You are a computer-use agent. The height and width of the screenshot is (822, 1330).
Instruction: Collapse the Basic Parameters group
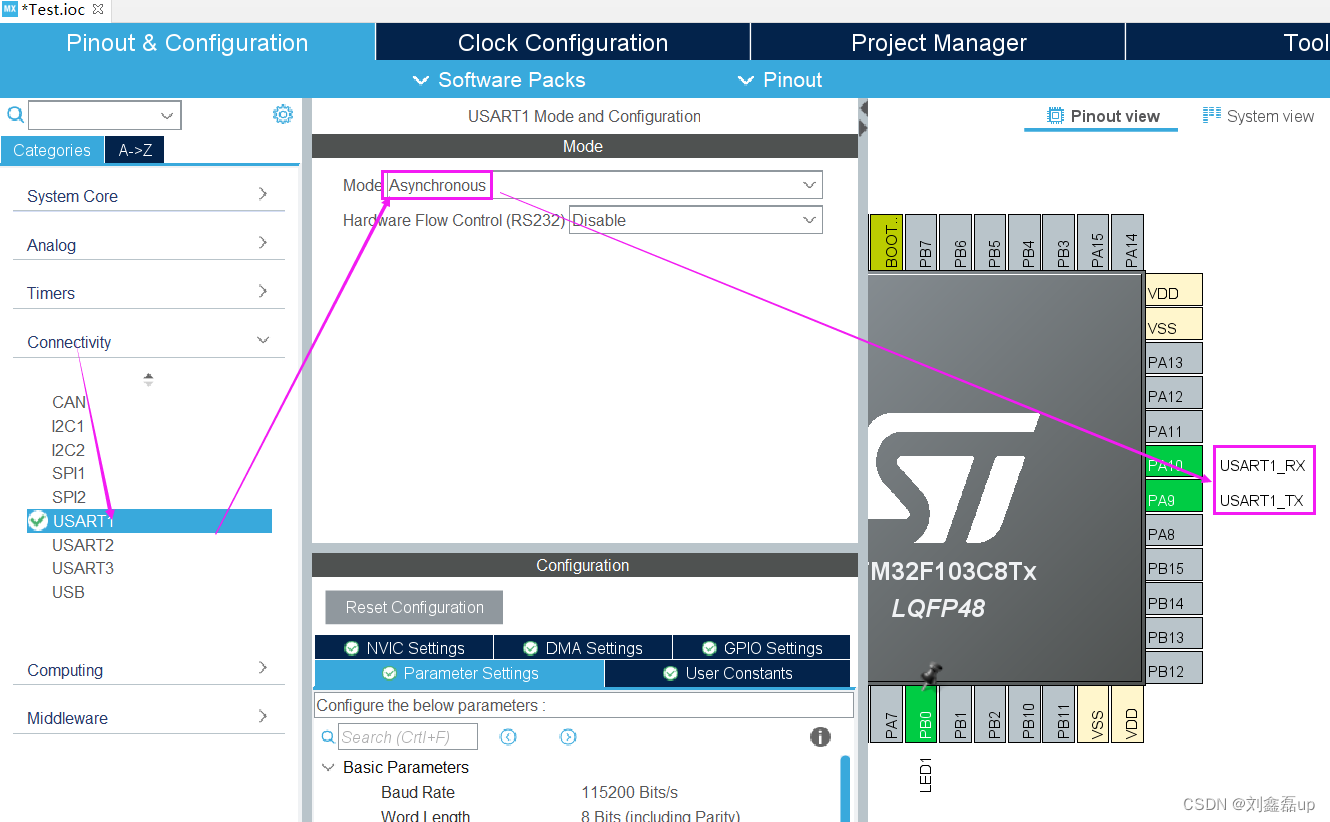[328, 767]
